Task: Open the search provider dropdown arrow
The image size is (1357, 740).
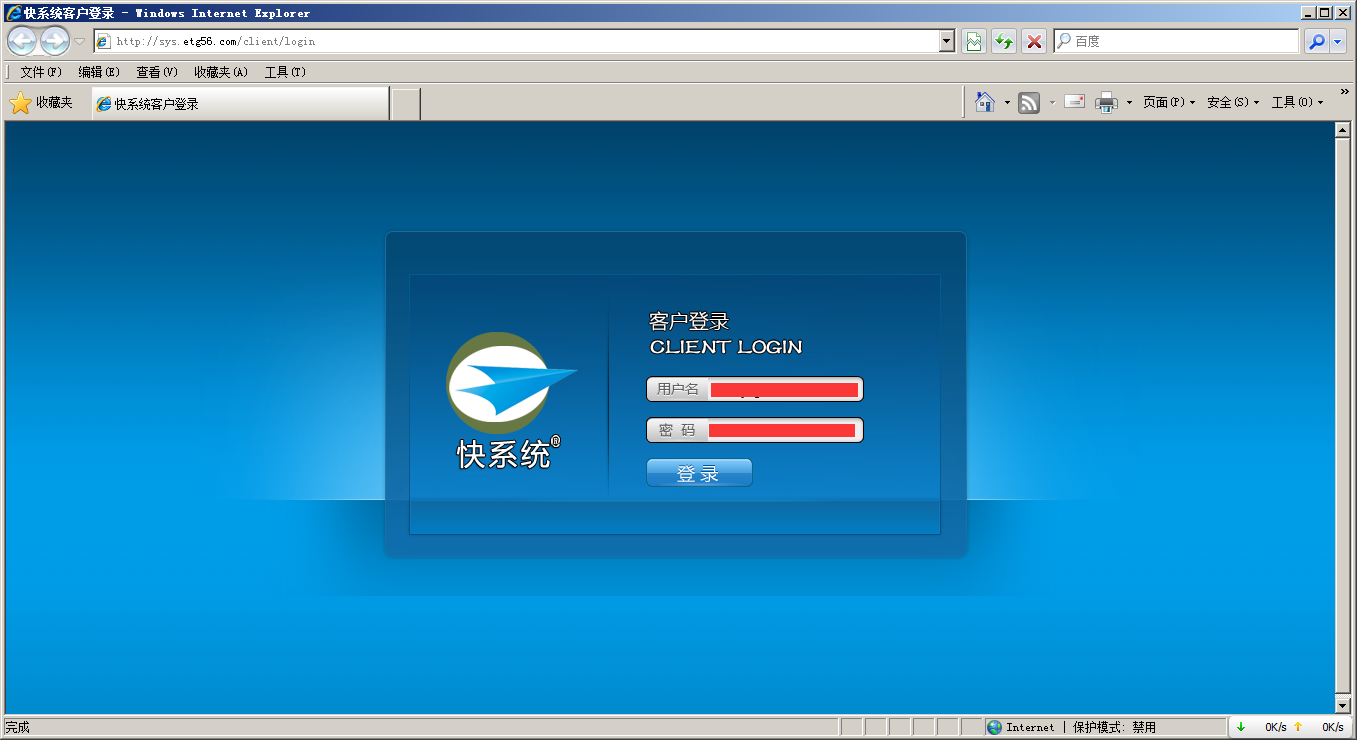Action: (1338, 41)
